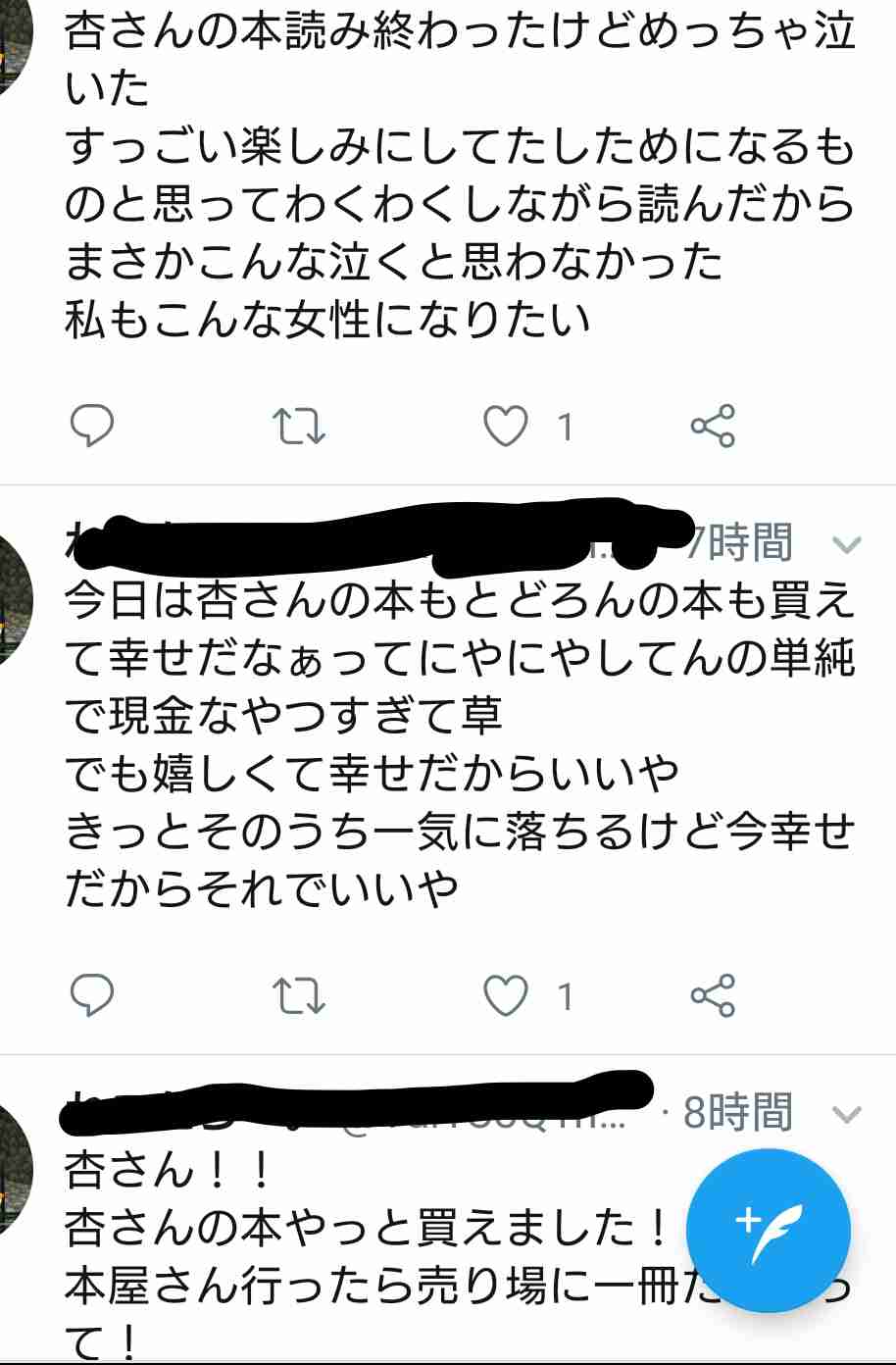Select the 7時間 timestamp
This screenshot has height=1365, width=896.
point(740,543)
